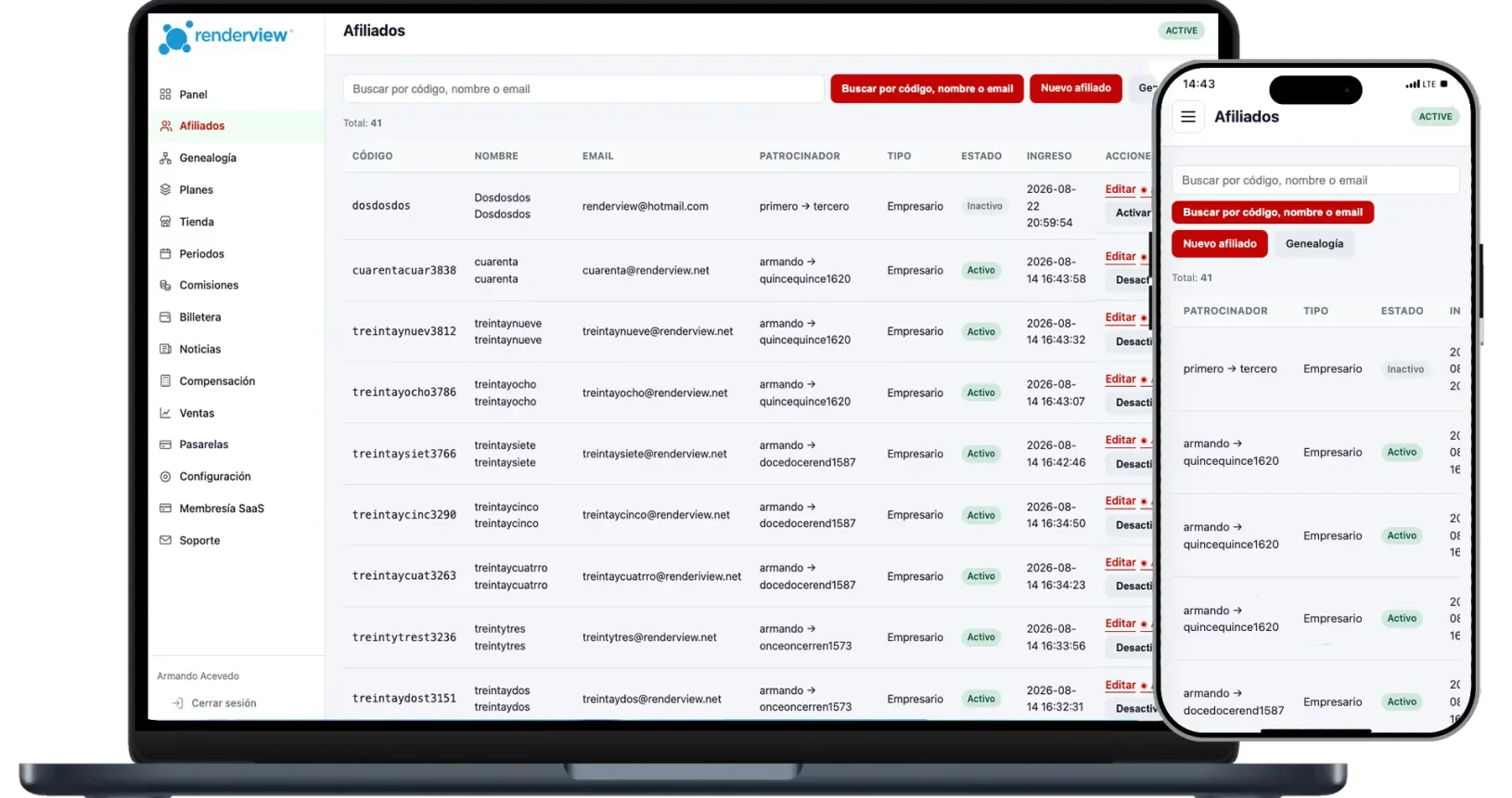
Task: Click red Buscar button on laptop
Action: [927, 88]
